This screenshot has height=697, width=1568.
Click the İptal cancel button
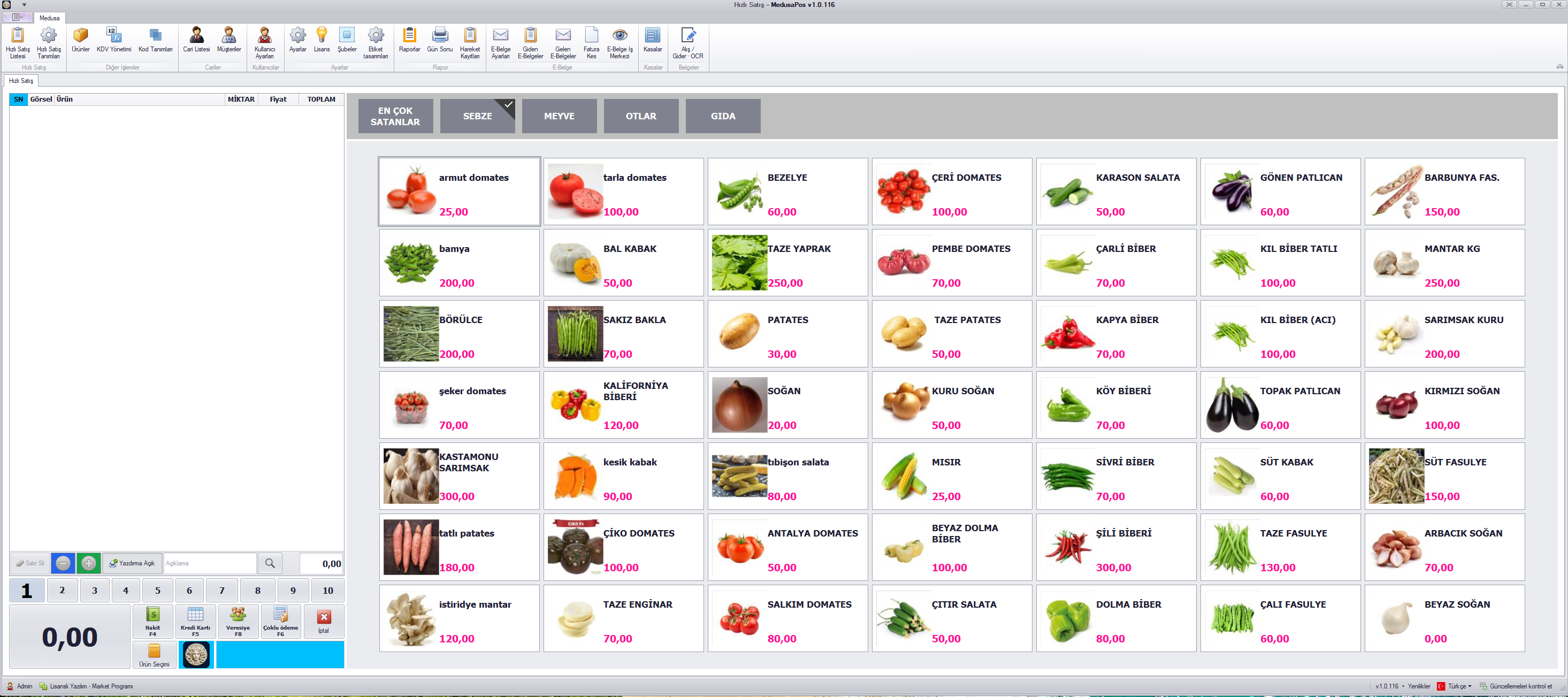(x=324, y=622)
